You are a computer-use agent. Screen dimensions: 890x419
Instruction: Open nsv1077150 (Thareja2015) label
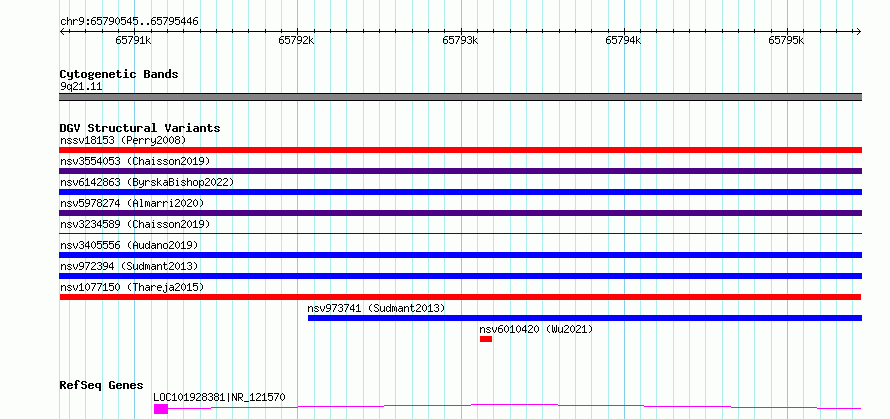(x=132, y=287)
